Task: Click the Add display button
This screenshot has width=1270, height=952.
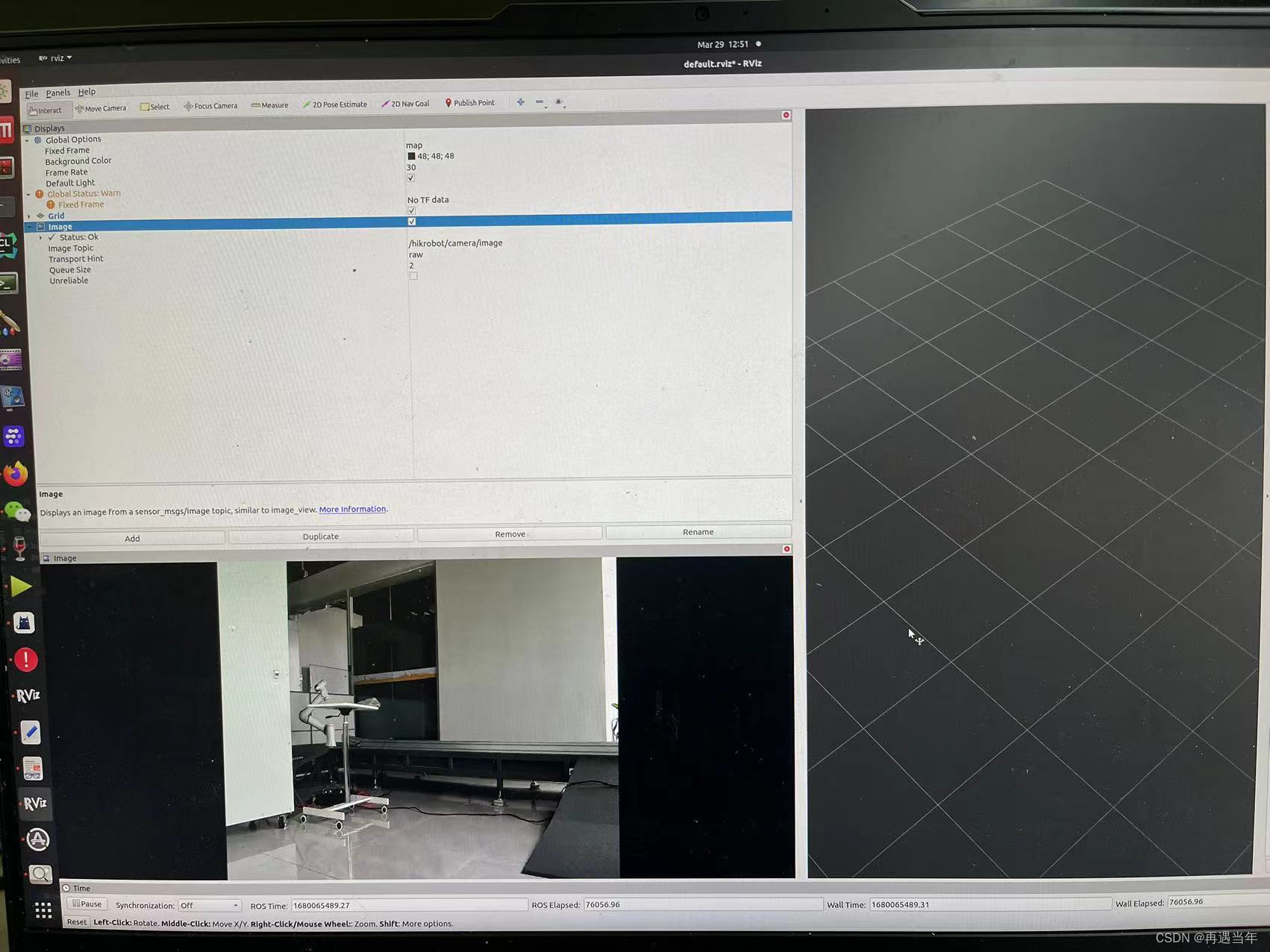Action: (x=132, y=538)
